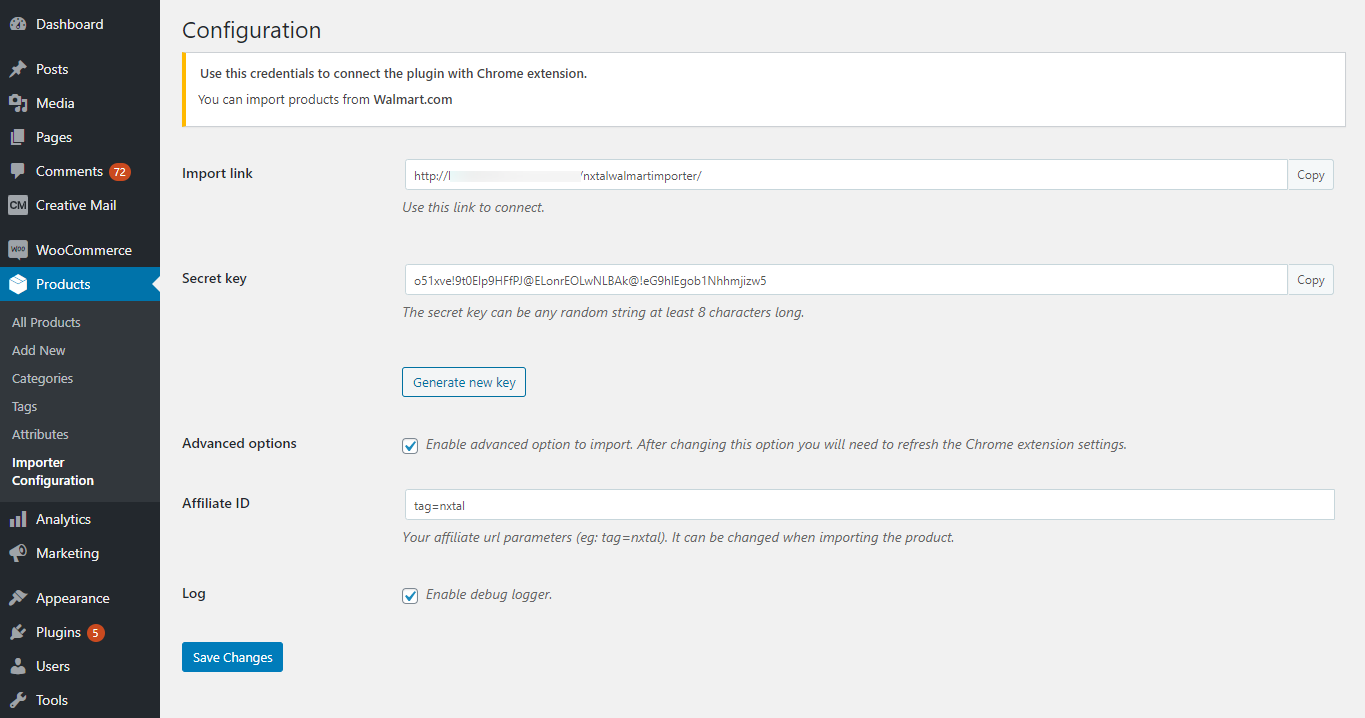Image resolution: width=1365 pixels, height=718 pixels.
Task: Click the Save Changes button
Action: [232, 656]
